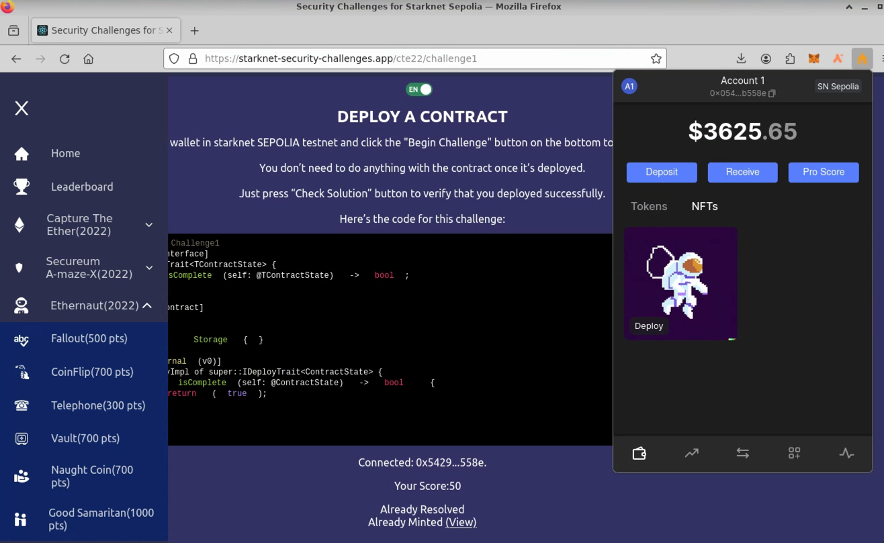Open the Firefox account icon

click(x=766, y=59)
